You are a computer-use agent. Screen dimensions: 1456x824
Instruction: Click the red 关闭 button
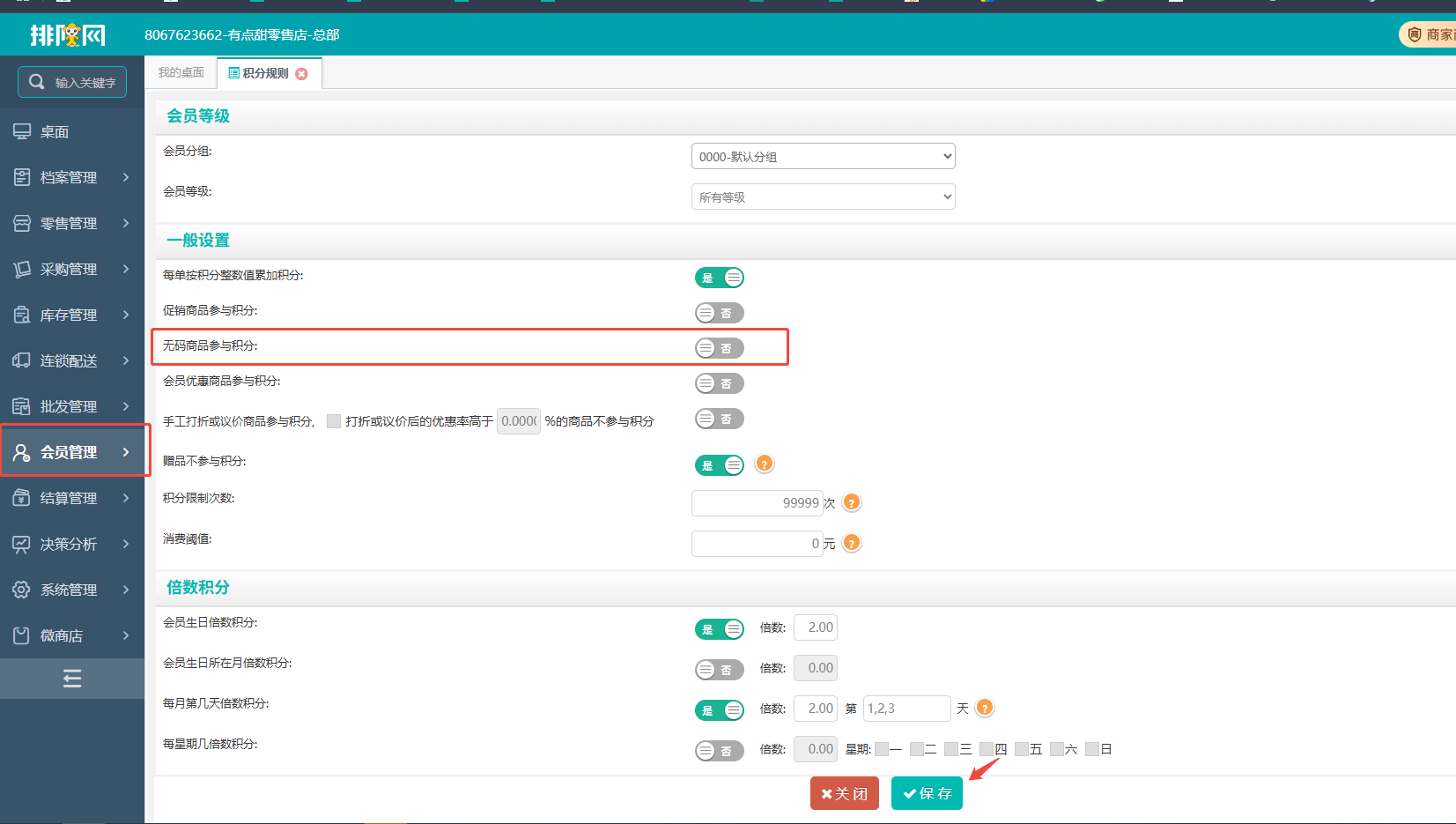tap(845, 793)
